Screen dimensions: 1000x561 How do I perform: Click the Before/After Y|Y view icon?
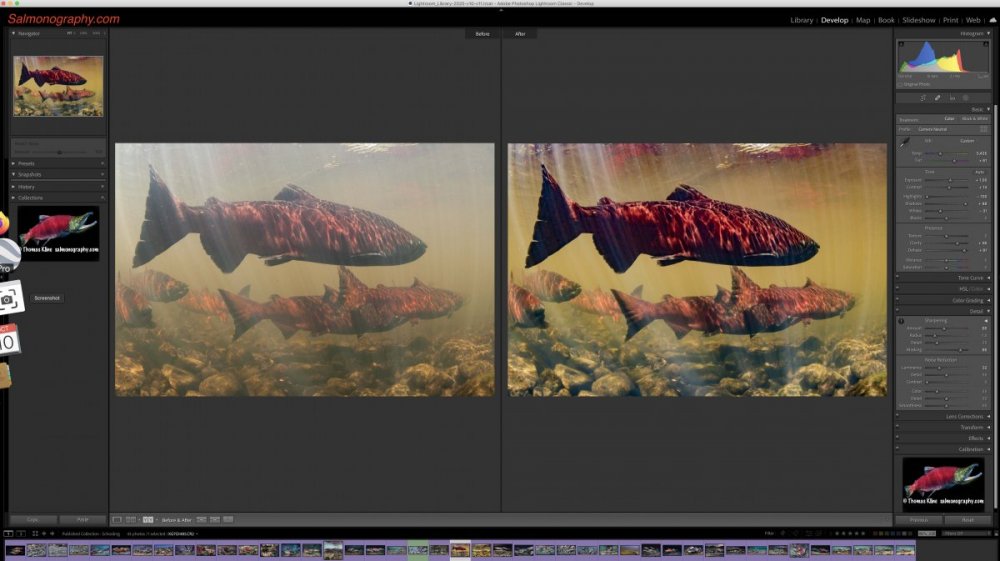point(148,520)
